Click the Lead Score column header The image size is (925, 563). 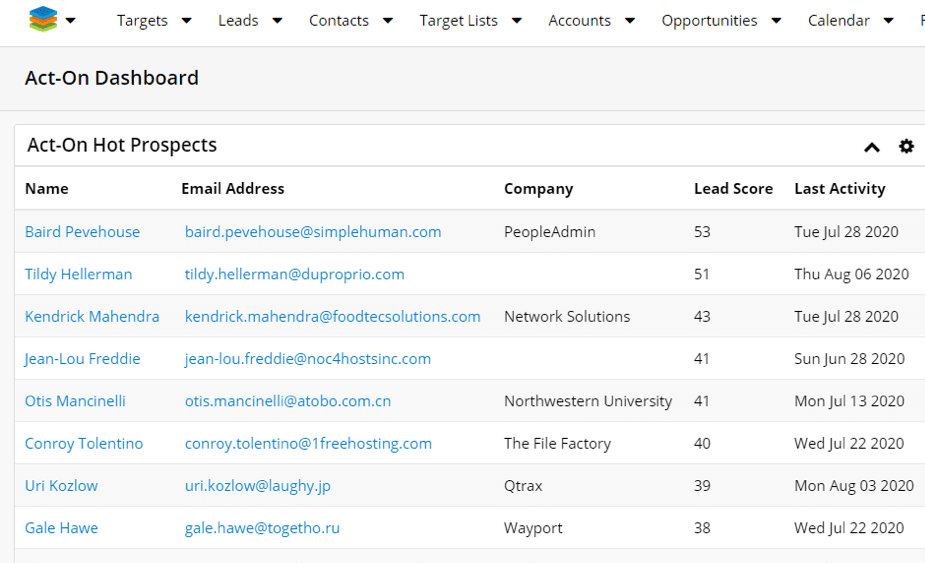point(733,189)
